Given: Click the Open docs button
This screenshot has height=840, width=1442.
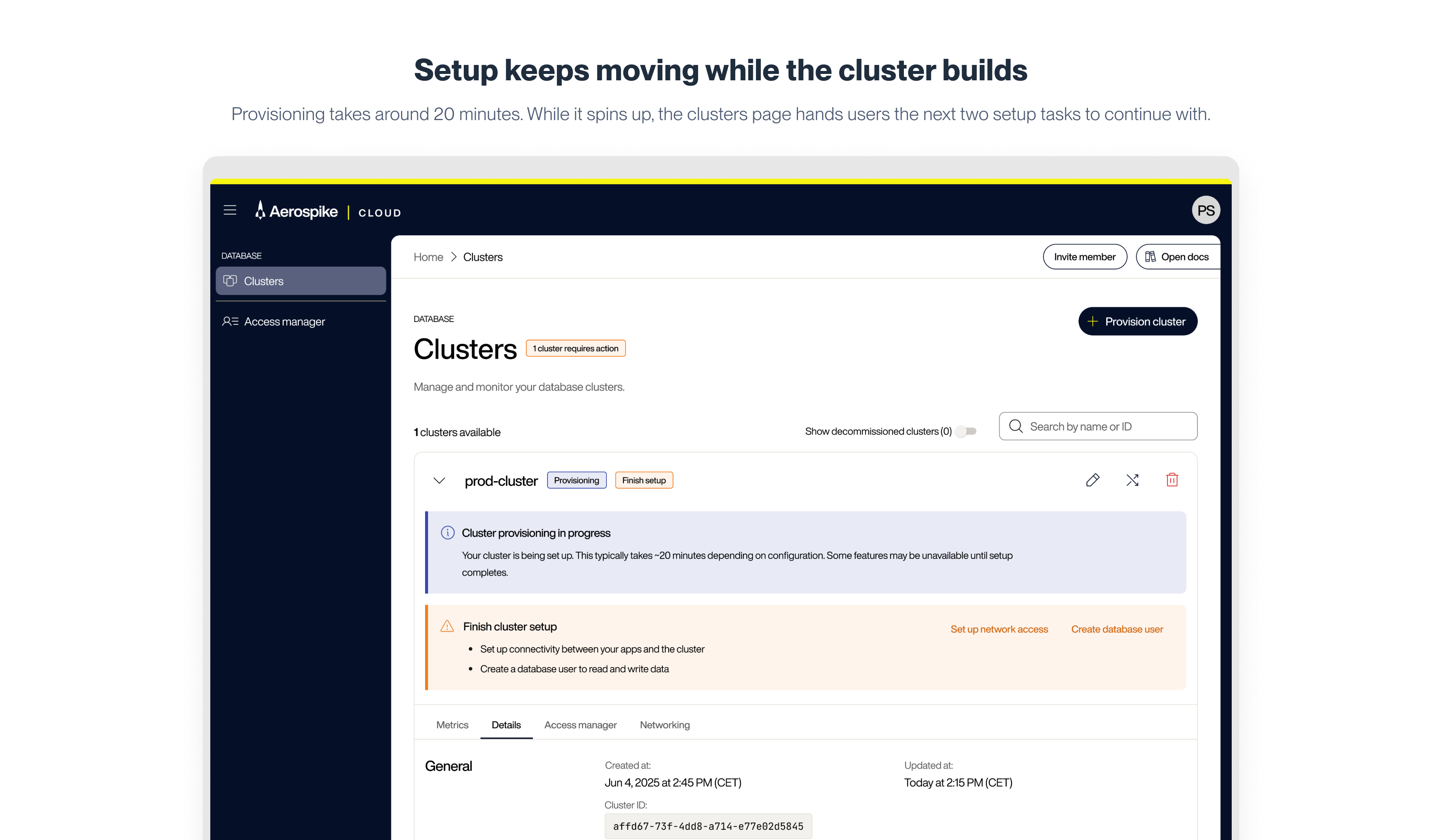Looking at the screenshot, I should click(1178, 257).
